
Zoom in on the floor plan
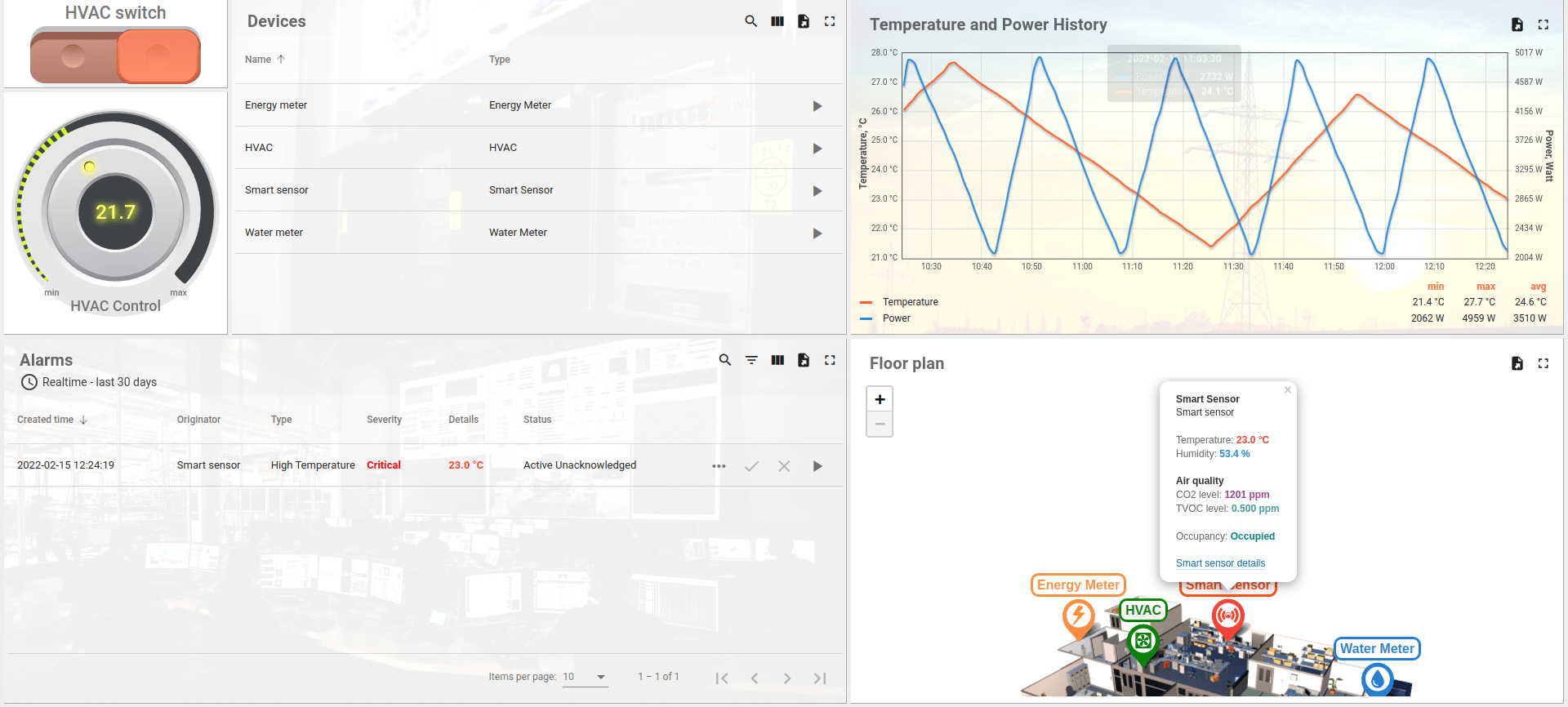(x=880, y=399)
